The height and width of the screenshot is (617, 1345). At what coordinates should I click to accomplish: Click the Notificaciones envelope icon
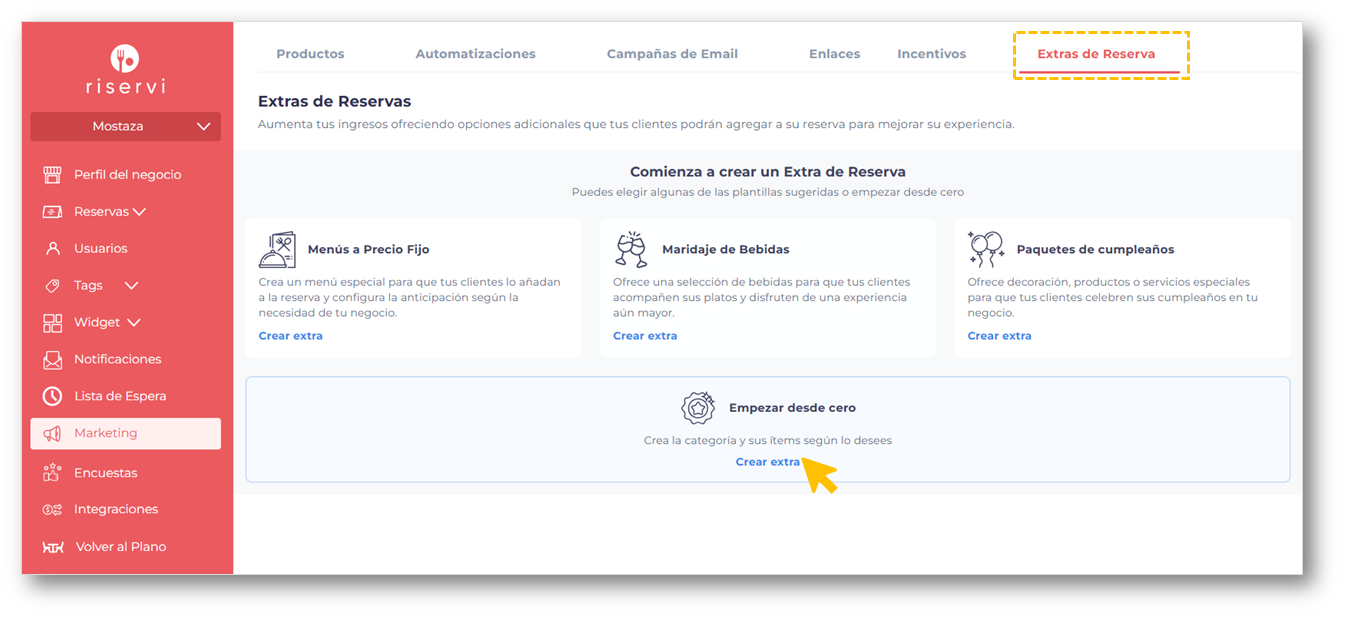click(x=52, y=359)
